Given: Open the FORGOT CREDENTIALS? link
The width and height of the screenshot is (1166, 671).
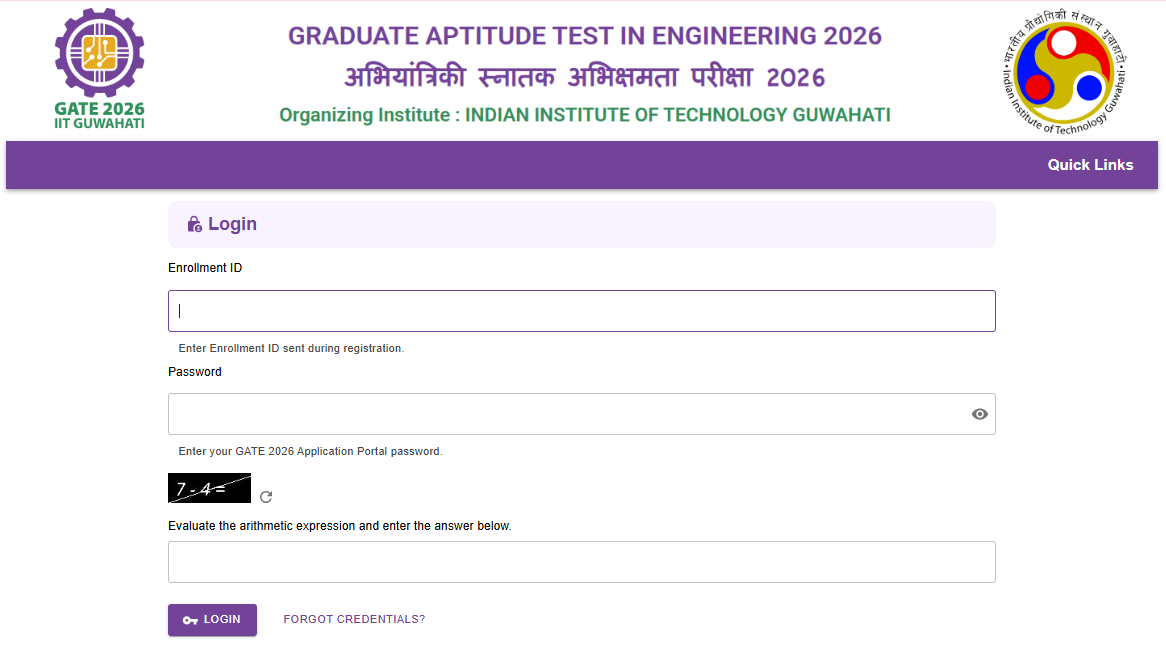Looking at the screenshot, I should tap(353, 619).
